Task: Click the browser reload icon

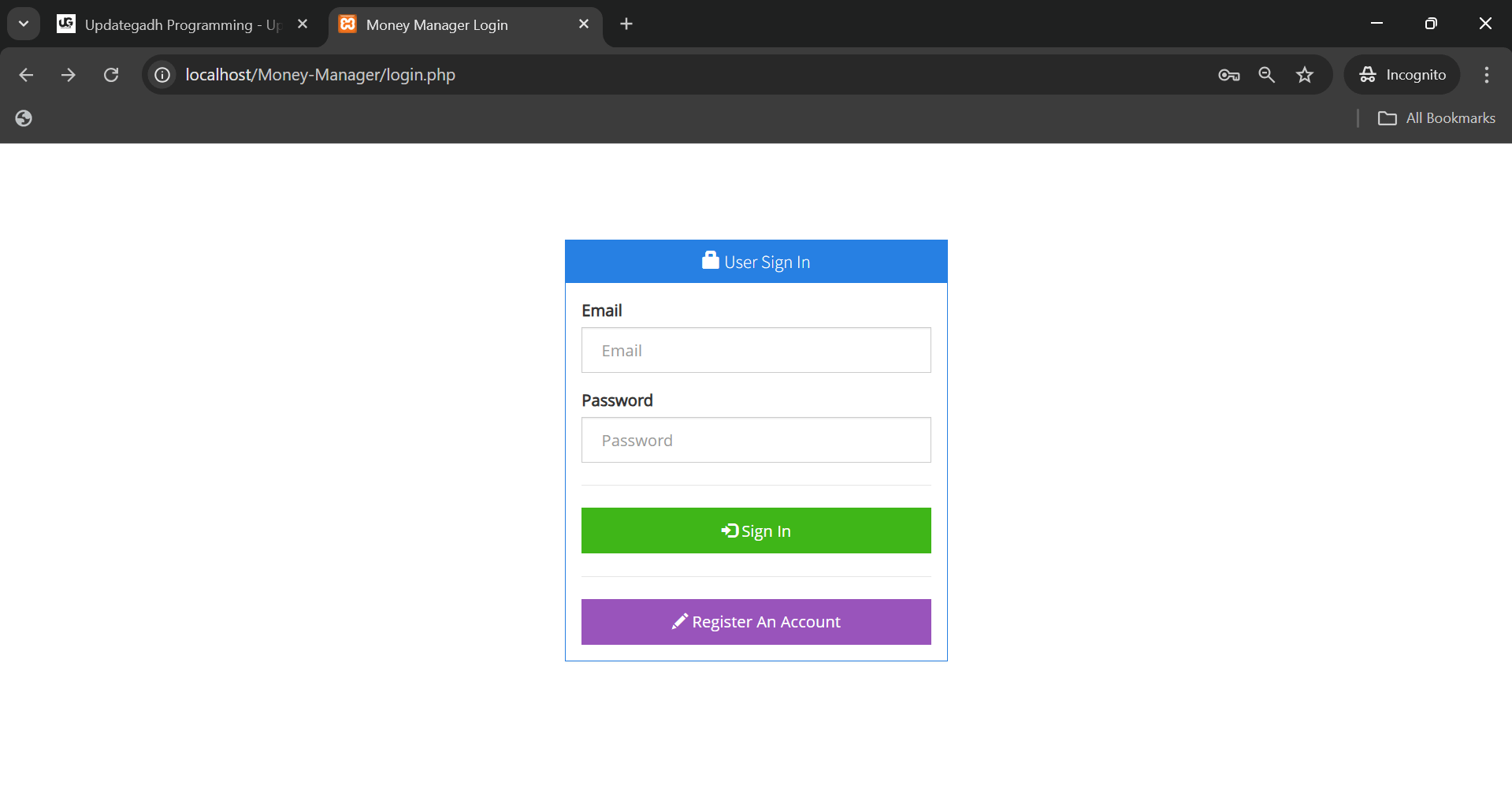Action: click(x=111, y=74)
